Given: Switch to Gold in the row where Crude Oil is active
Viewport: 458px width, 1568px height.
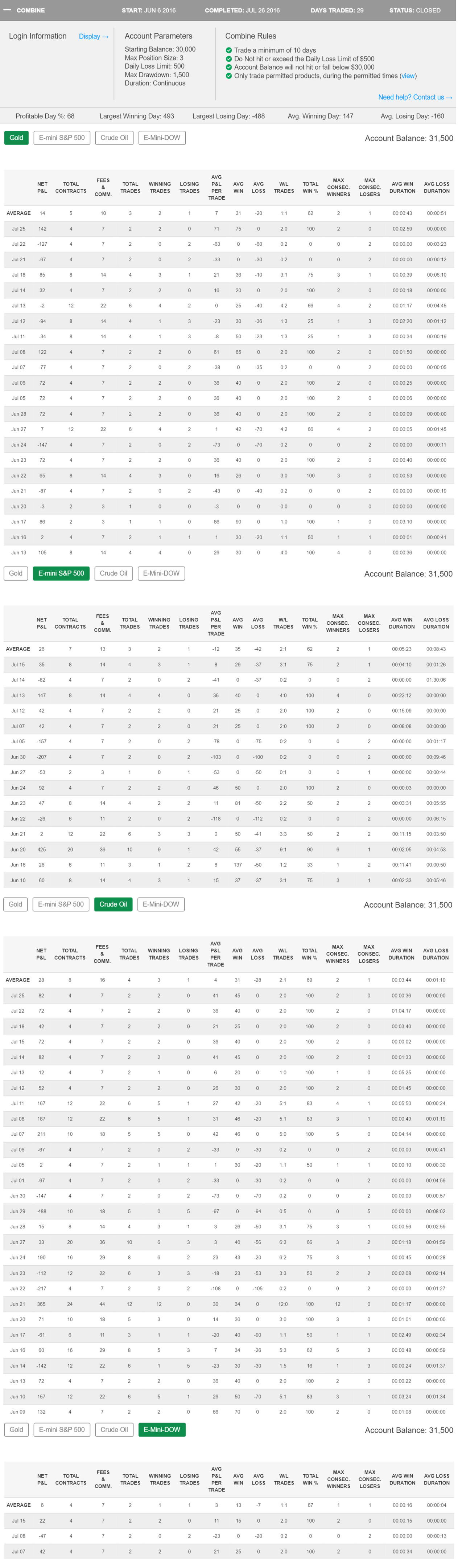Looking at the screenshot, I should (15, 905).
